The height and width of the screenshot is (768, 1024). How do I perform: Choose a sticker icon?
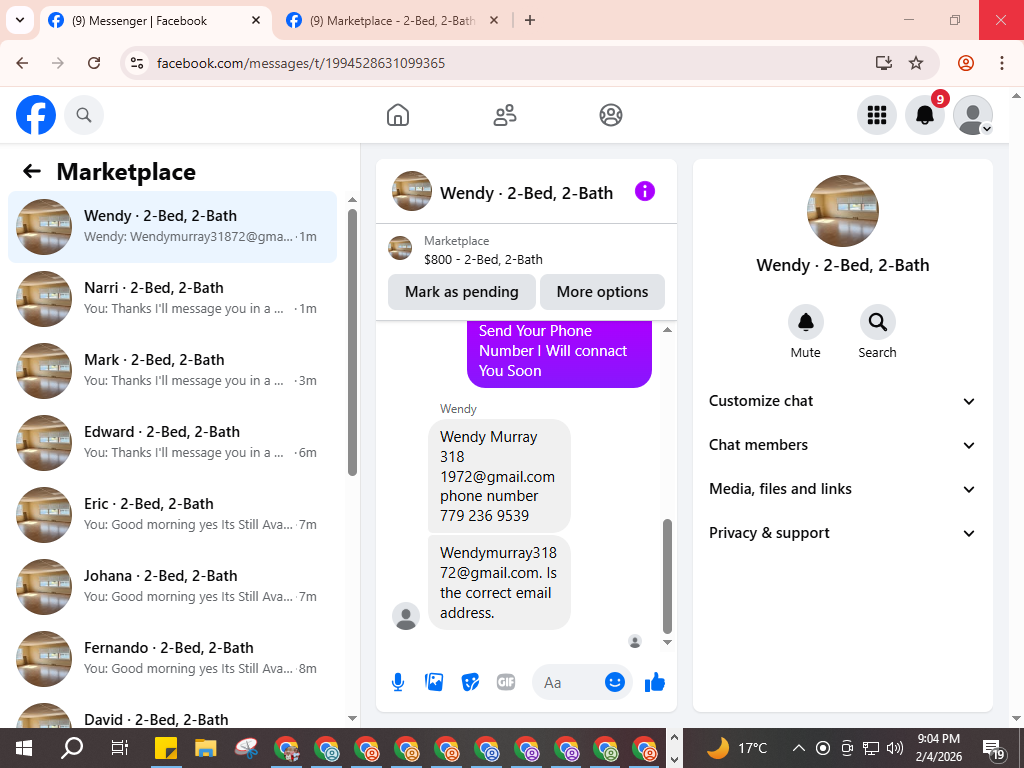[x=470, y=682]
